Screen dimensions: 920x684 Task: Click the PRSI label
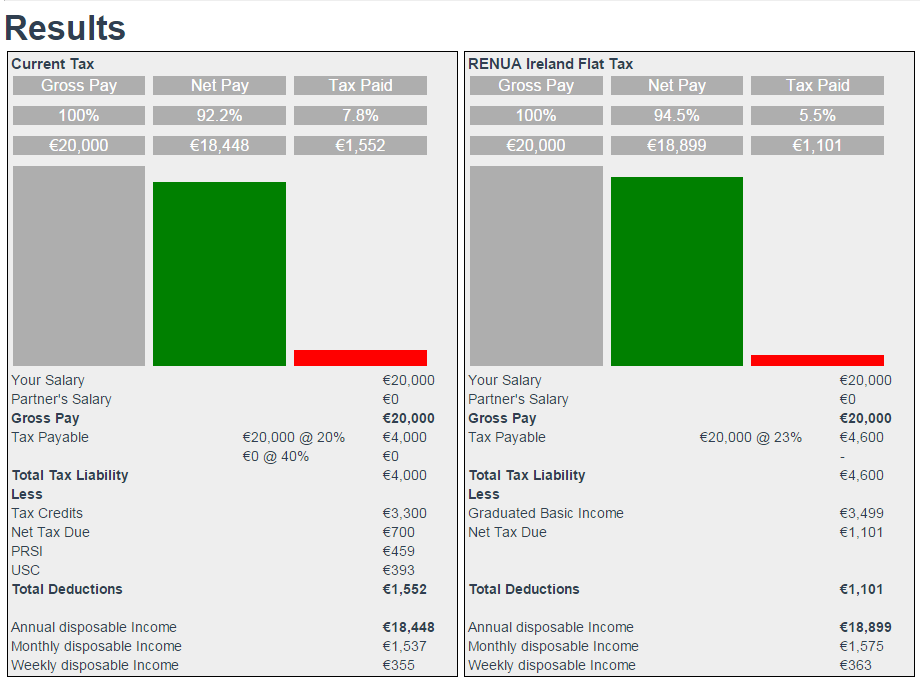[x=27, y=551]
